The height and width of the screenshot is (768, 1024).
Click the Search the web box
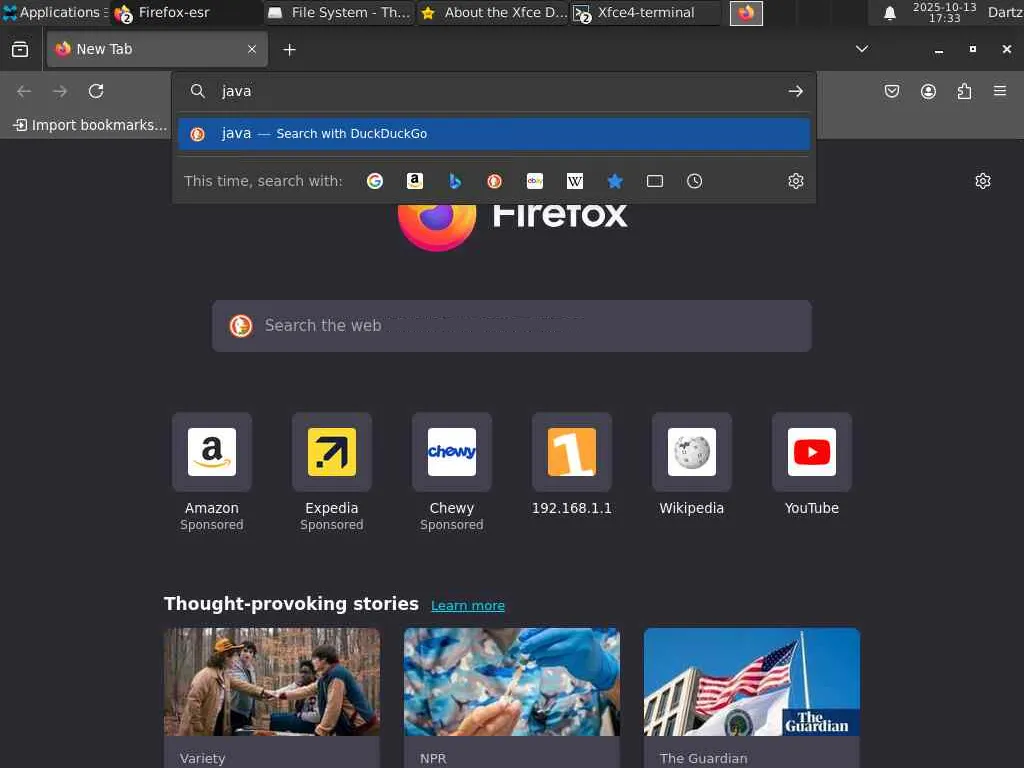512,326
